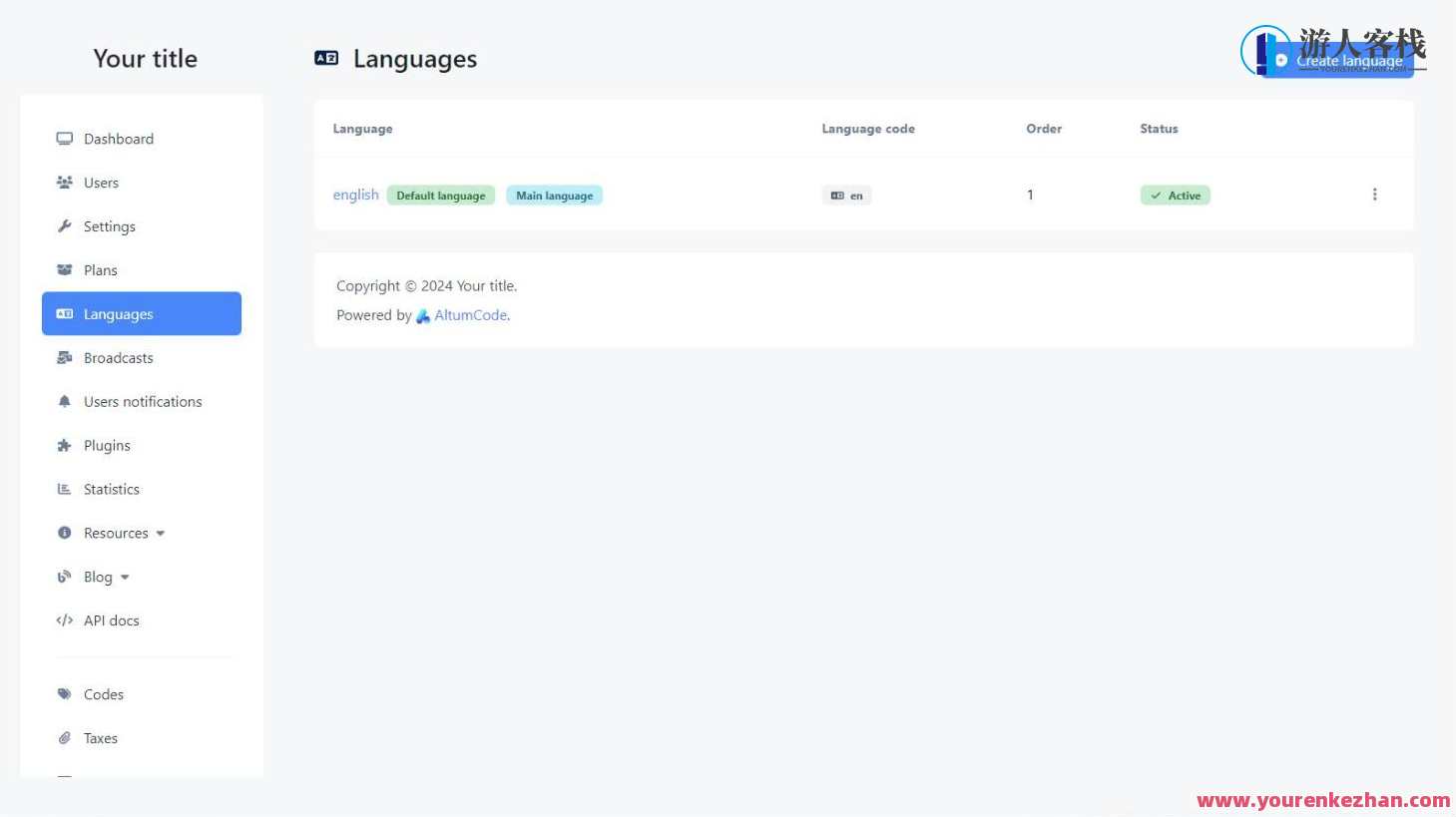Click the API docs code icon
This screenshot has height=817, width=1456.
(x=65, y=620)
